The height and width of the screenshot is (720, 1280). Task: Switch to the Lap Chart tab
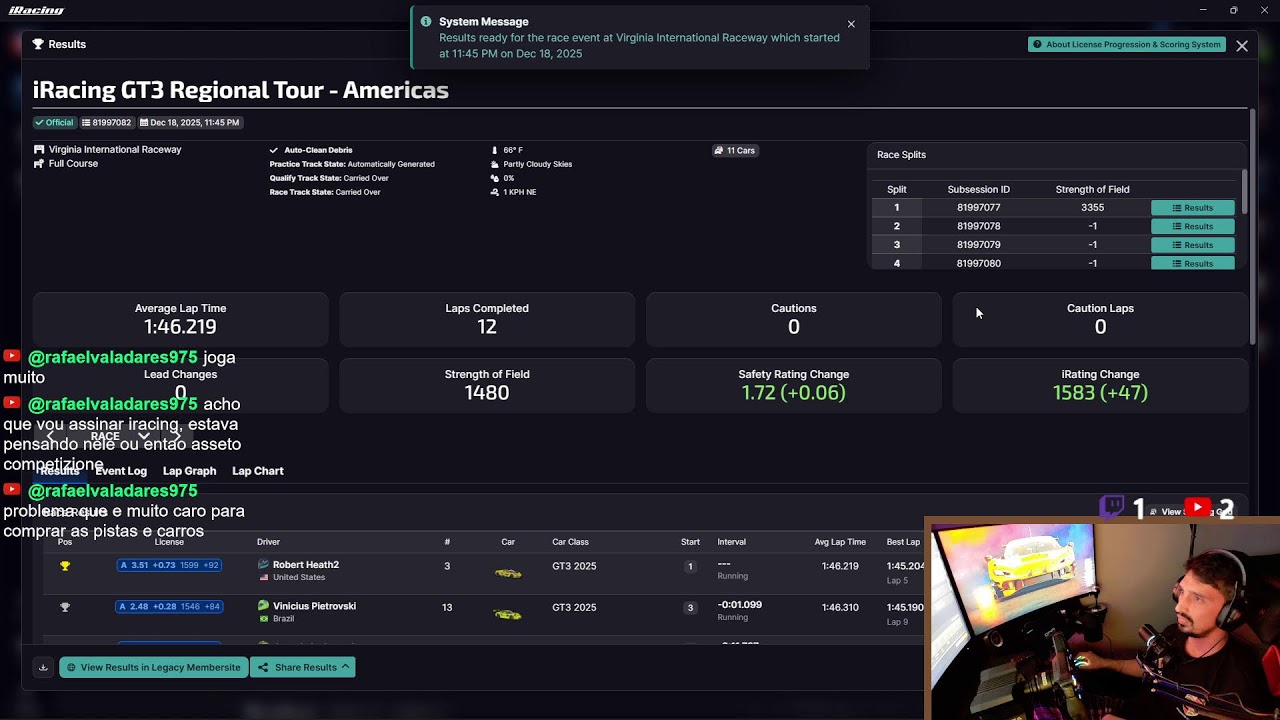coord(258,471)
